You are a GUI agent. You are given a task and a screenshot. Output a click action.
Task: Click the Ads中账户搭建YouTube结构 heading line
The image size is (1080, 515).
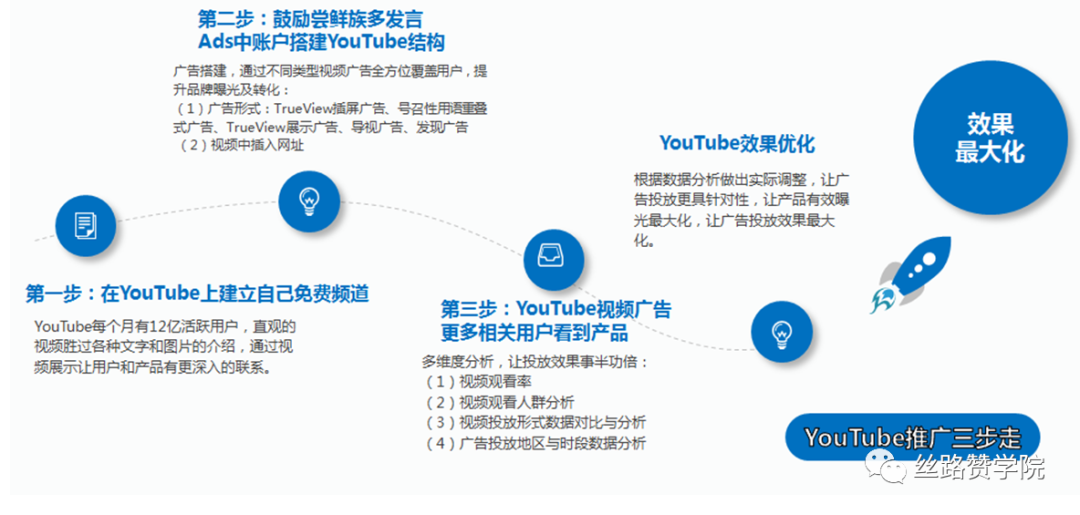point(320,43)
